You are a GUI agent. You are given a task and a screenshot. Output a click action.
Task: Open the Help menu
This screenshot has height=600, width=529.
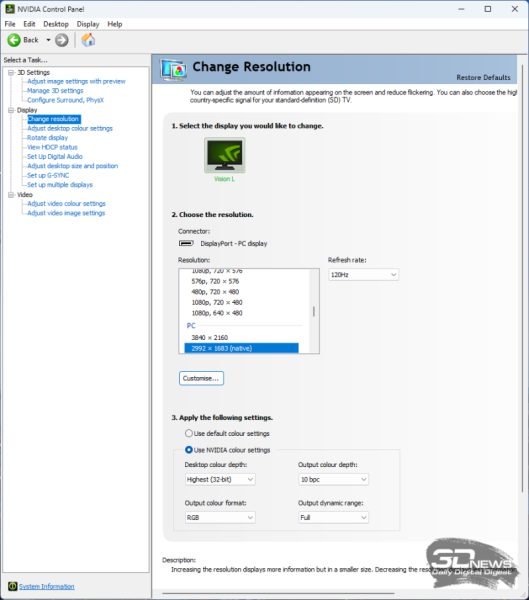pos(114,24)
